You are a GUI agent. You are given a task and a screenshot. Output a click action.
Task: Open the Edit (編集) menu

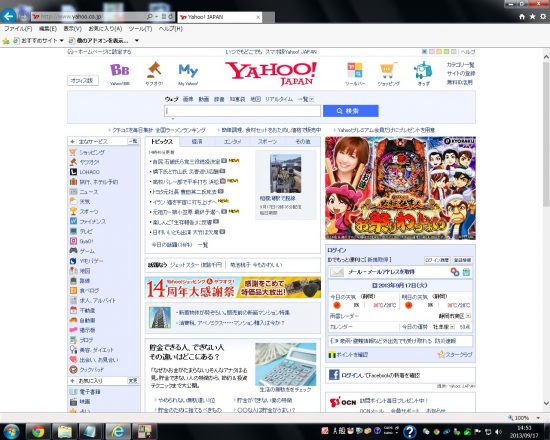pyautogui.click(x=48, y=29)
